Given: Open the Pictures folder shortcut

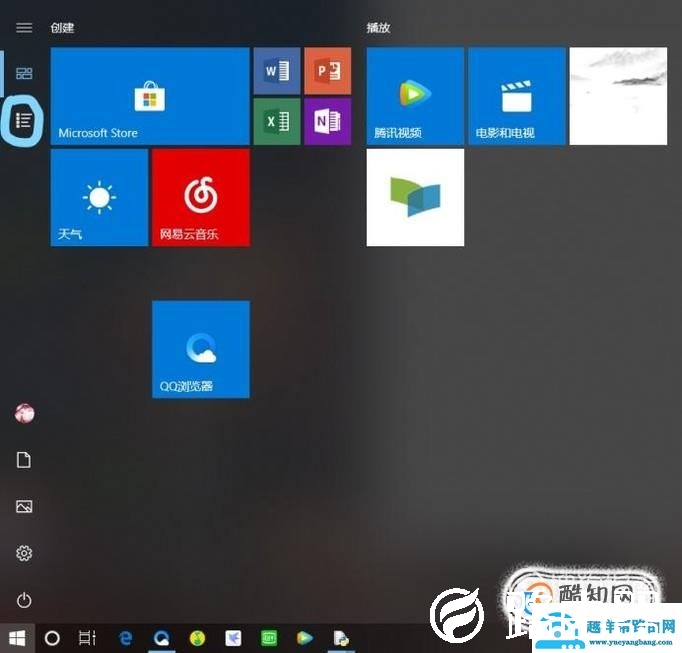Looking at the screenshot, I should click(x=24, y=506).
